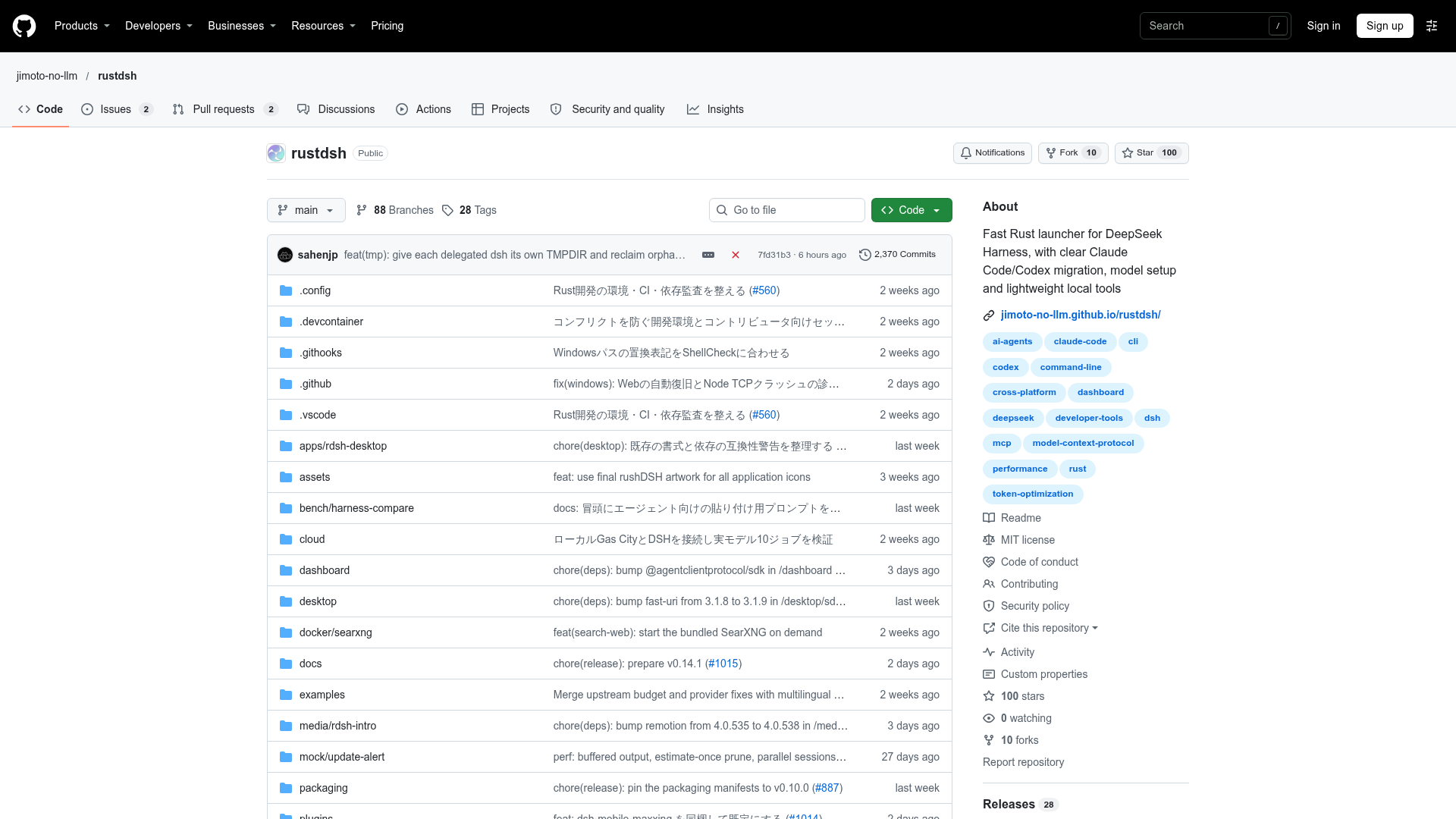The width and height of the screenshot is (1456, 819).
Task: Open the Insights tab
Action: pyautogui.click(x=715, y=109)
